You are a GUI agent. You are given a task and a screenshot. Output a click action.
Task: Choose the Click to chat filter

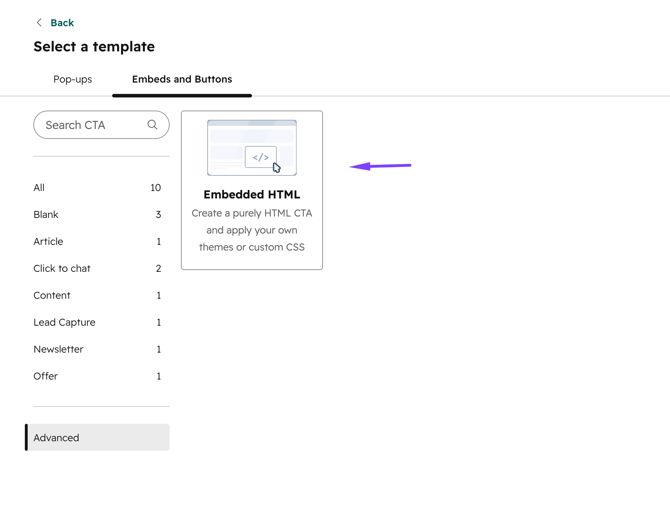(97, 268)
